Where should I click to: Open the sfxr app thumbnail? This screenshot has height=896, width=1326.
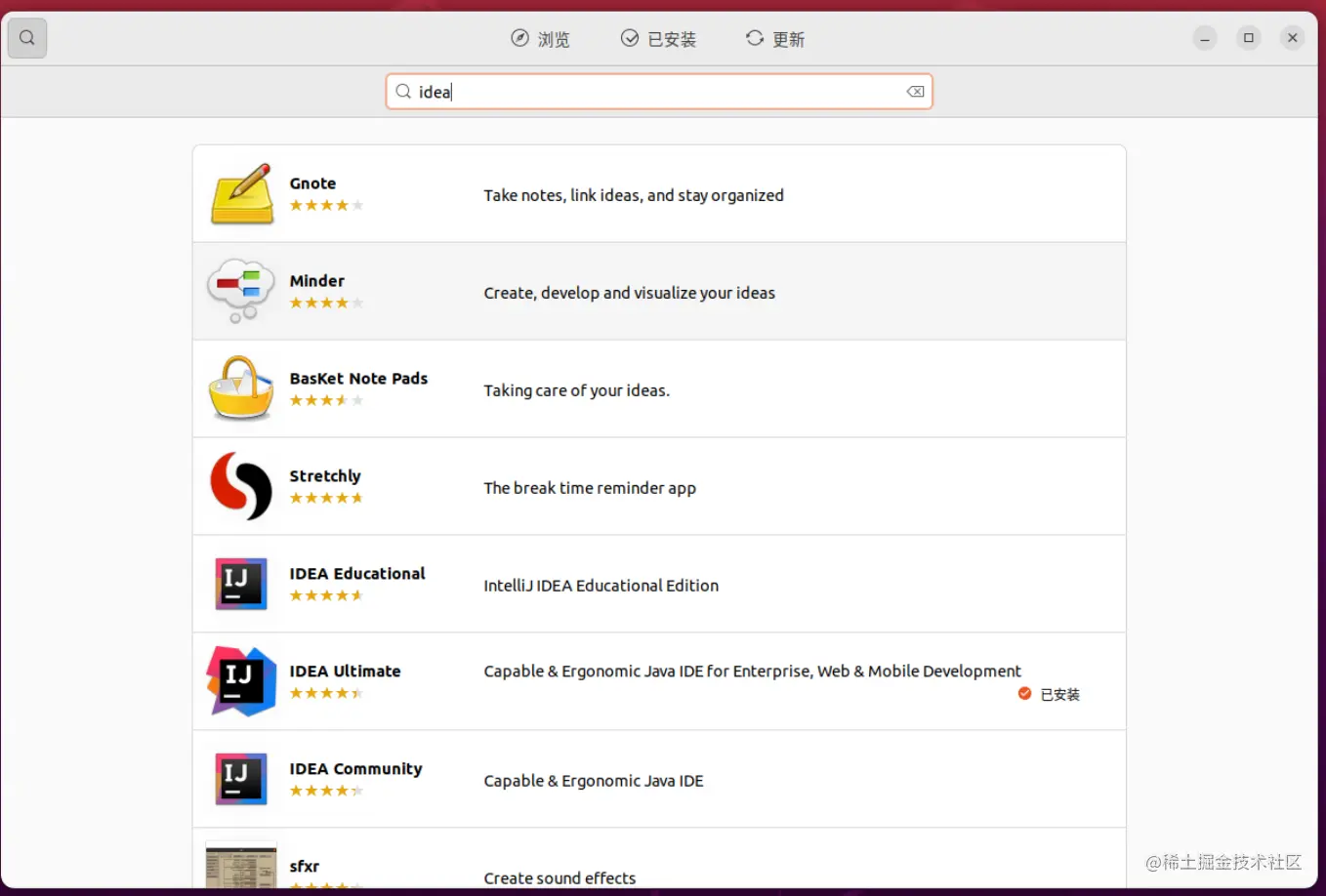coord(241,866)
